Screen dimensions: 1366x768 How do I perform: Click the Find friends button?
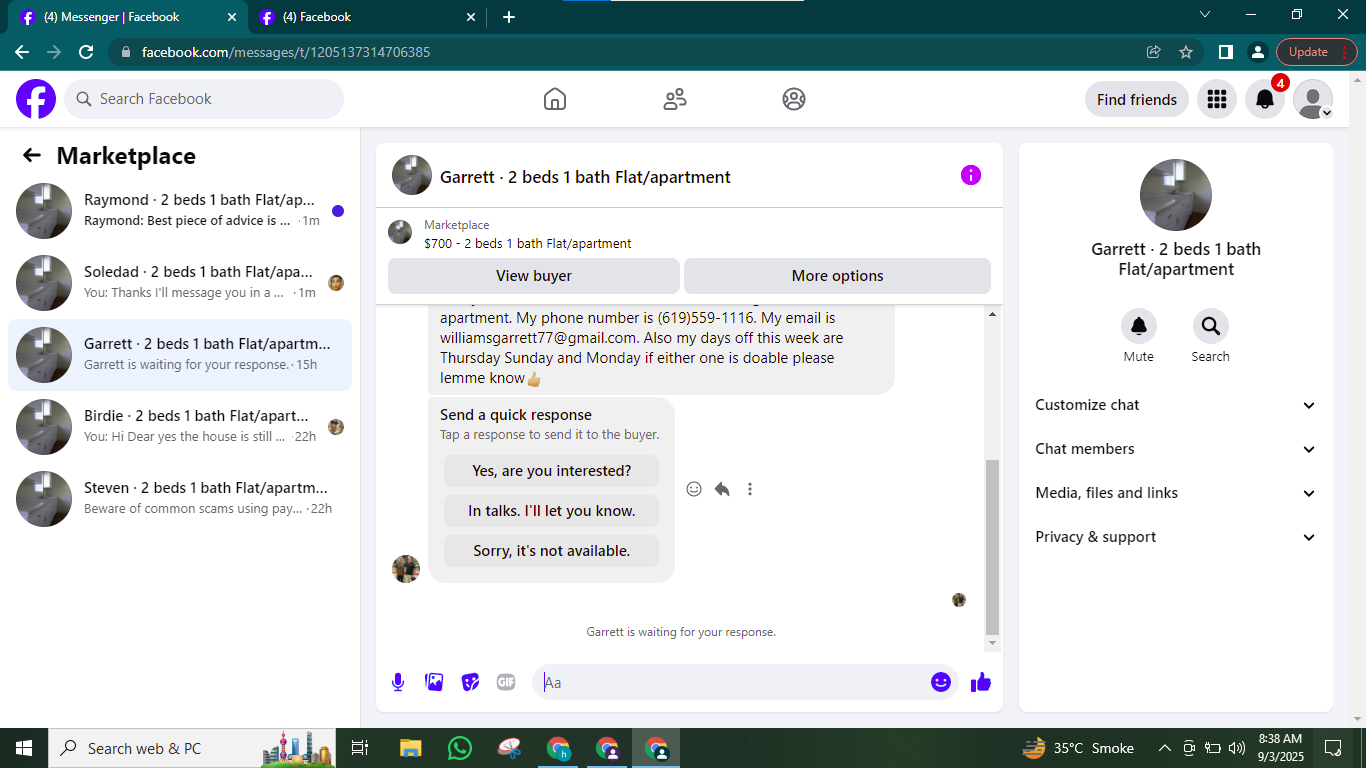(x=1137, y=99)
